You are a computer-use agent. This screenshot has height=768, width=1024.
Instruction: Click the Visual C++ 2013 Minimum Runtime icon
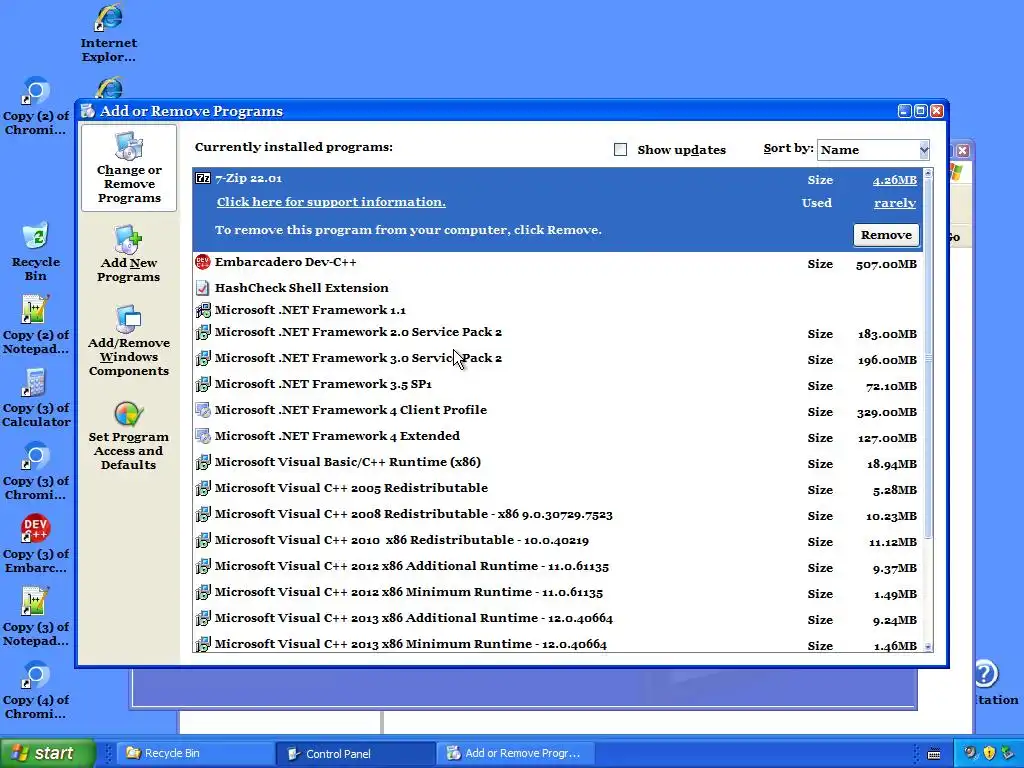point(203,645)
